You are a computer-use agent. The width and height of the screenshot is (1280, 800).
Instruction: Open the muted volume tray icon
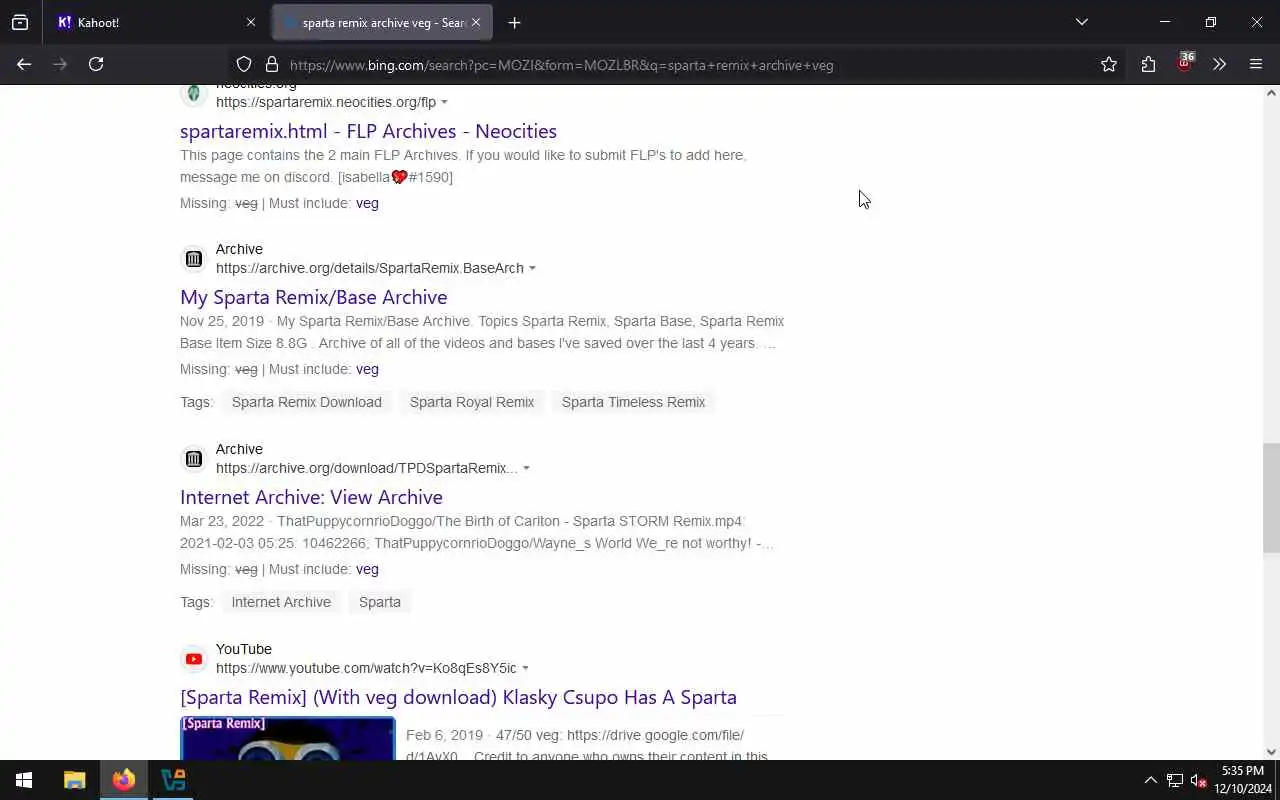pos(1199,780)
